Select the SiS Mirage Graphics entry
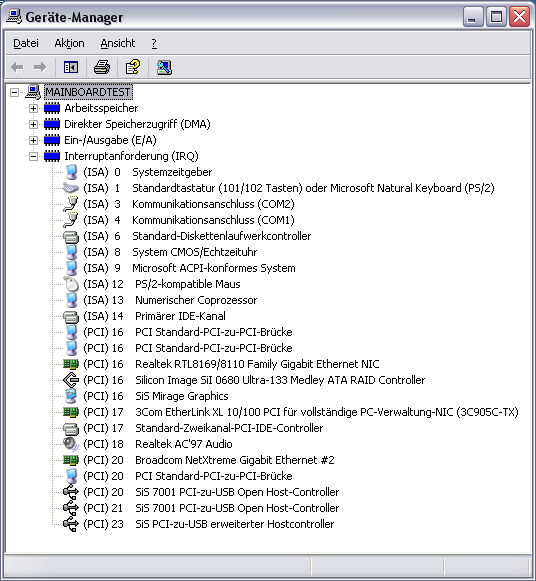536x581 pixels. (x=156, y=396)
